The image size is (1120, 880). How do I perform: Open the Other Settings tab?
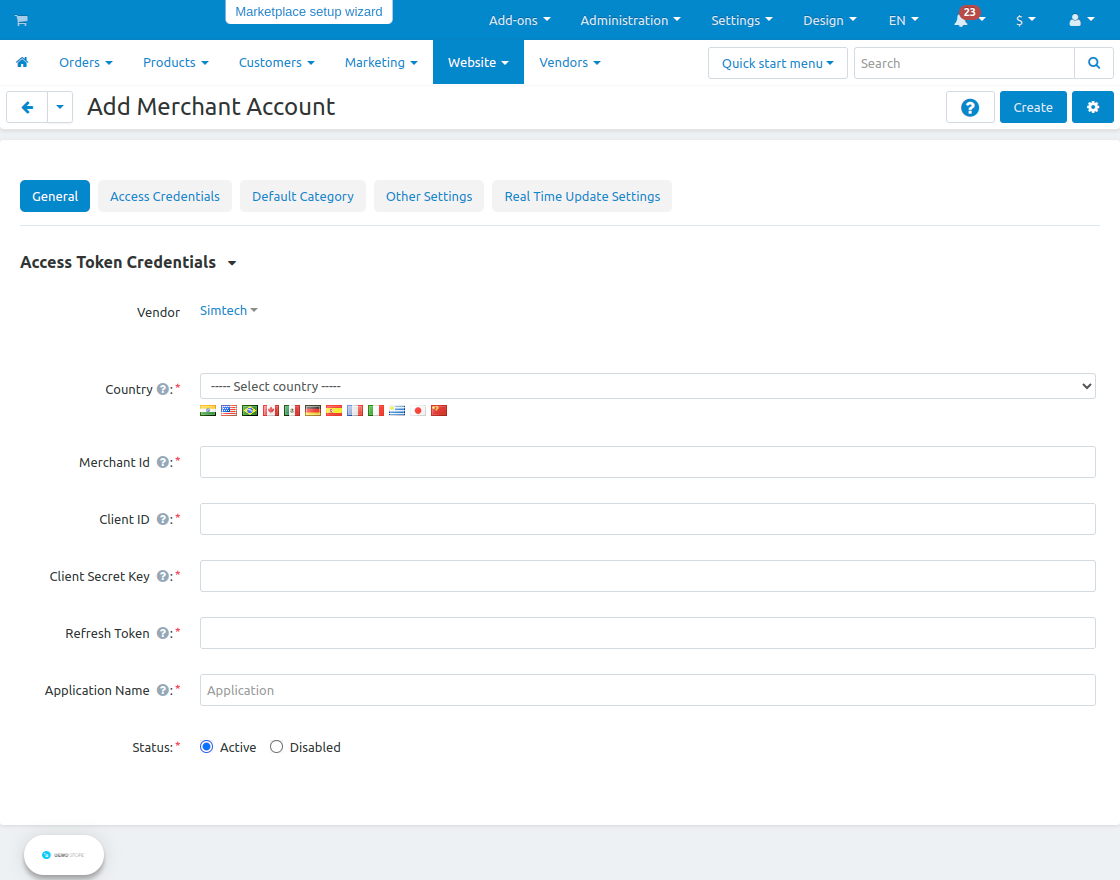428,196
